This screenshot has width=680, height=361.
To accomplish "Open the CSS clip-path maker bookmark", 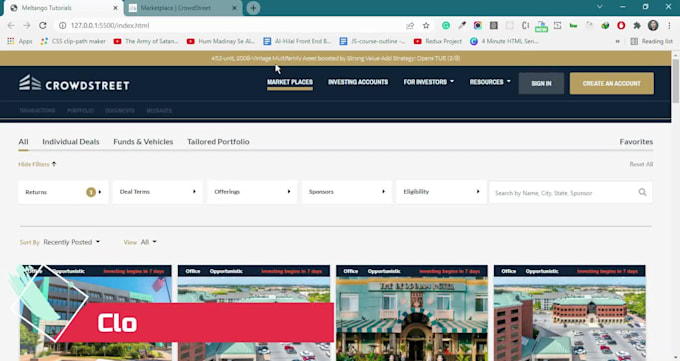I will click(x=73, y=41).
